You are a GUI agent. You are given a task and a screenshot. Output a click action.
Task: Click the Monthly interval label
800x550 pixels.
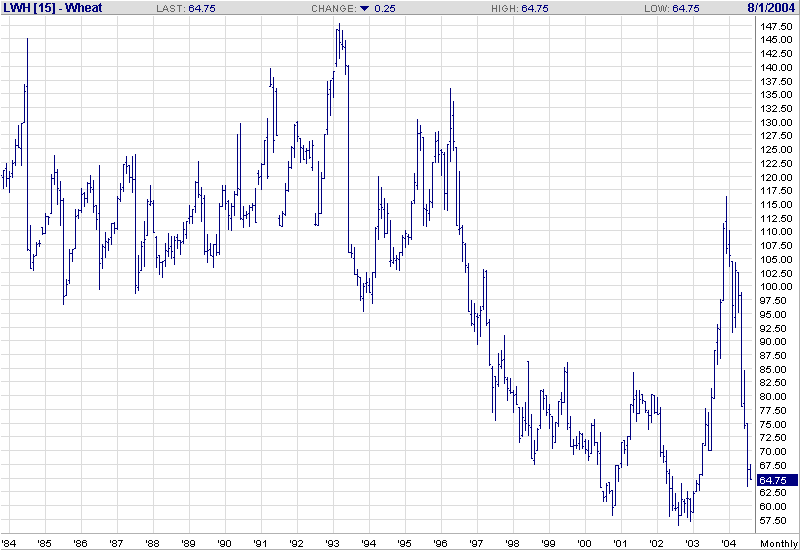pyautogui.click(x=779, y=543)
